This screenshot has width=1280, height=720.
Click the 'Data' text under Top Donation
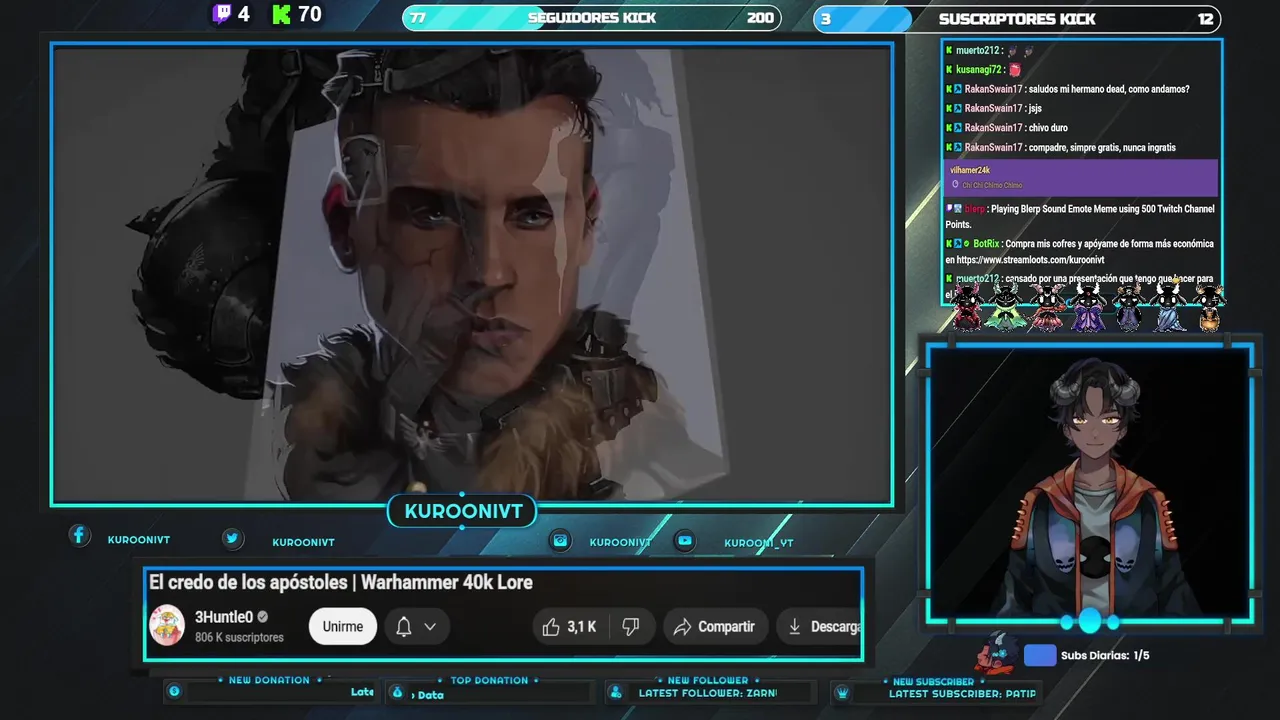click(x=430, y=695)
